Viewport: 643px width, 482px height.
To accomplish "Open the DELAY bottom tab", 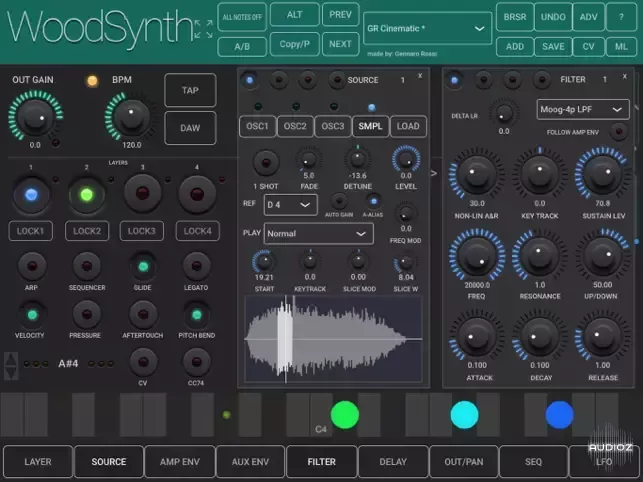I will pos(393,462).
